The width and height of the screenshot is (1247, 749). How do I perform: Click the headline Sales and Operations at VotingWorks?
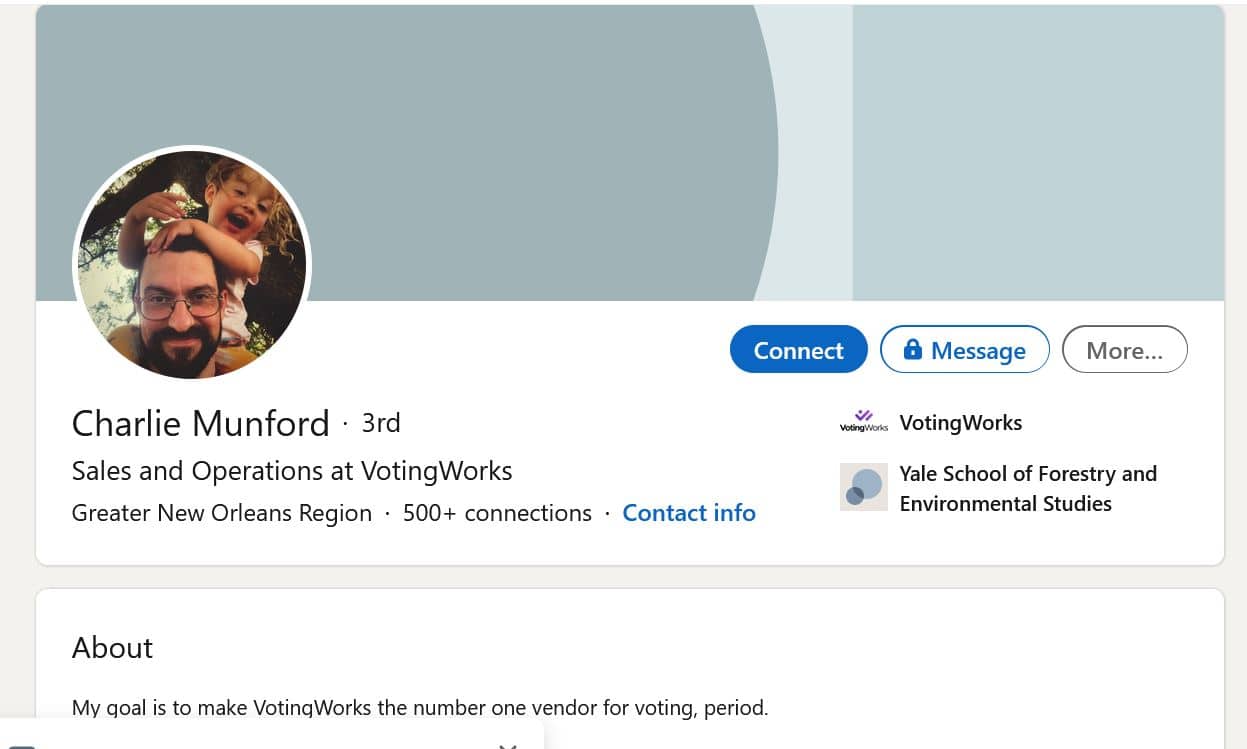coord(292,471)
